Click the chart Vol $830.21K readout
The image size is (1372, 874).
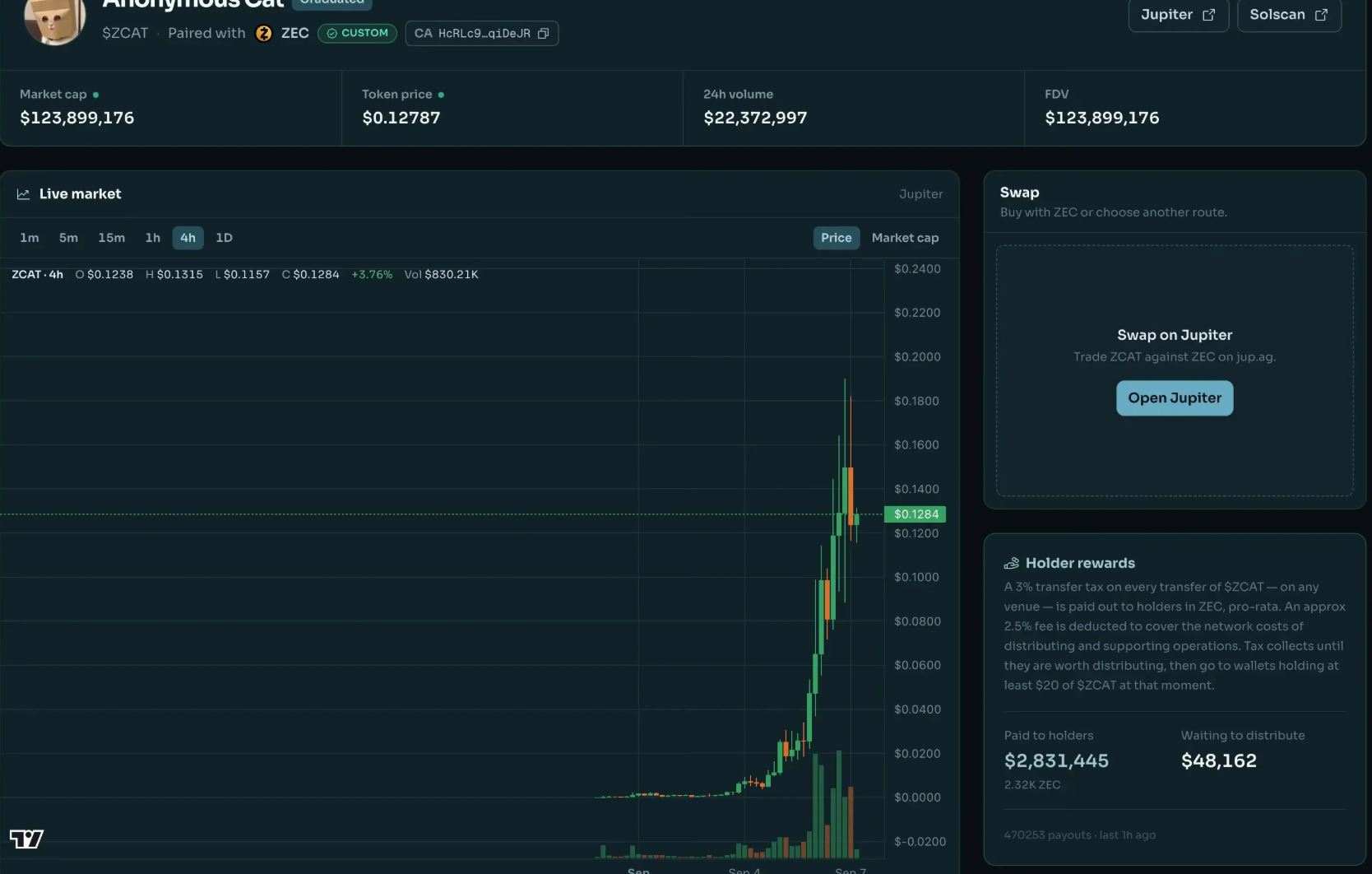pyautogui.click(x=441, y=274)
